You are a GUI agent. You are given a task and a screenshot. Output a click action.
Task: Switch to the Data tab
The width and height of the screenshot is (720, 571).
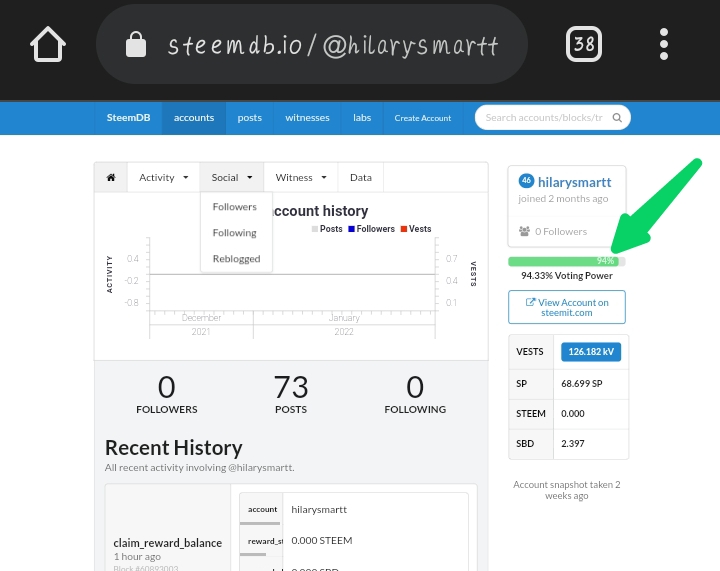pyautogui.click(x=360, y=178)
